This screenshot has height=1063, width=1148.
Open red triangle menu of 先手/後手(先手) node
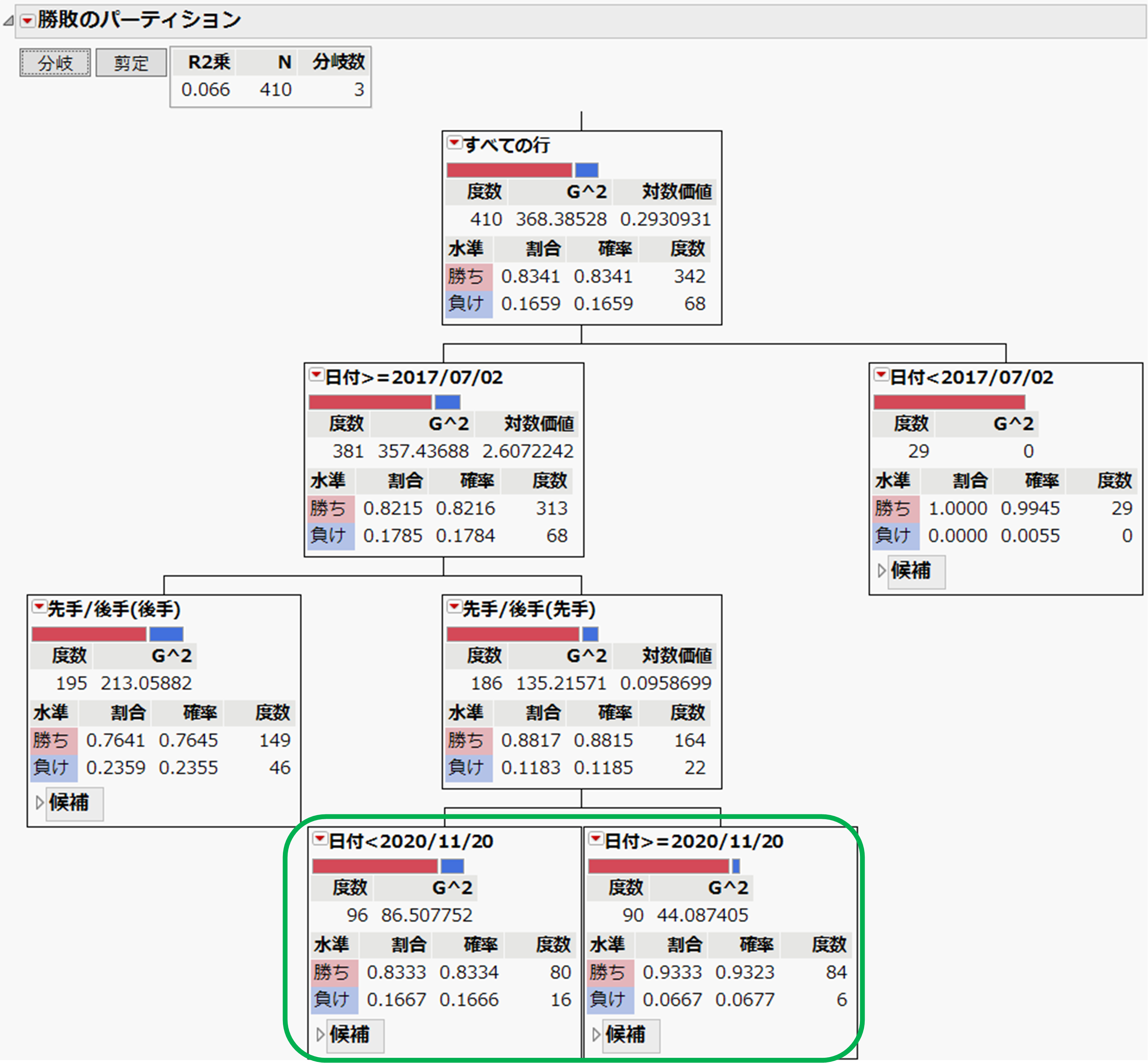(x=454, y=607)
